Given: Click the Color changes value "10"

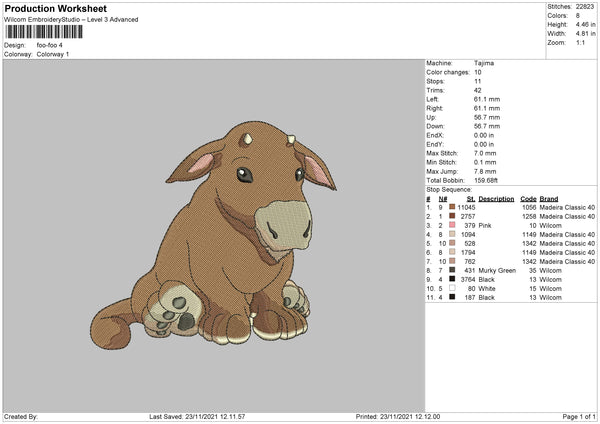Looking at the screenshot, I should (x=478, y=72).
